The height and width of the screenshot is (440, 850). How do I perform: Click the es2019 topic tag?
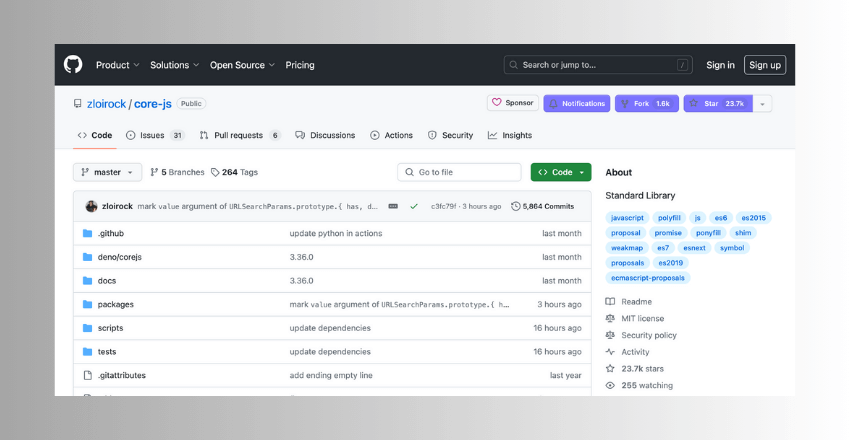pyautogui.click(x=671, y=263)
